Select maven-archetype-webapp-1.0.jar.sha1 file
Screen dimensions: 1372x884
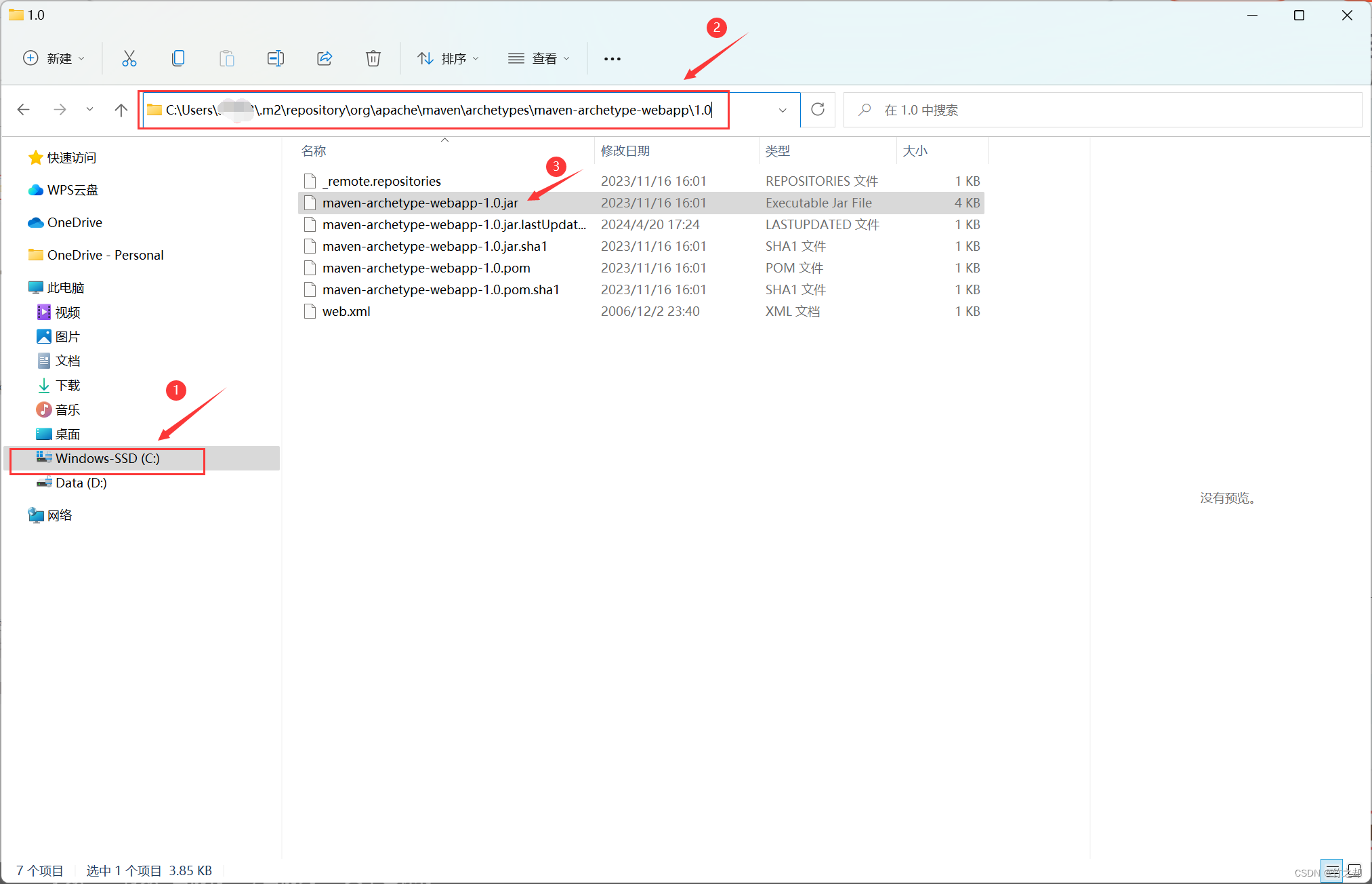[x=641, y=246]
